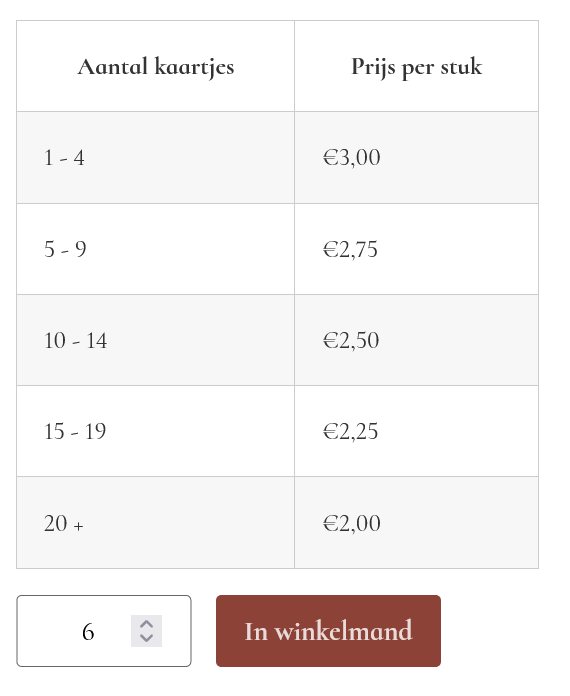
Task: Click the €2,50 price cell
Action: click(x=416, y=340)
